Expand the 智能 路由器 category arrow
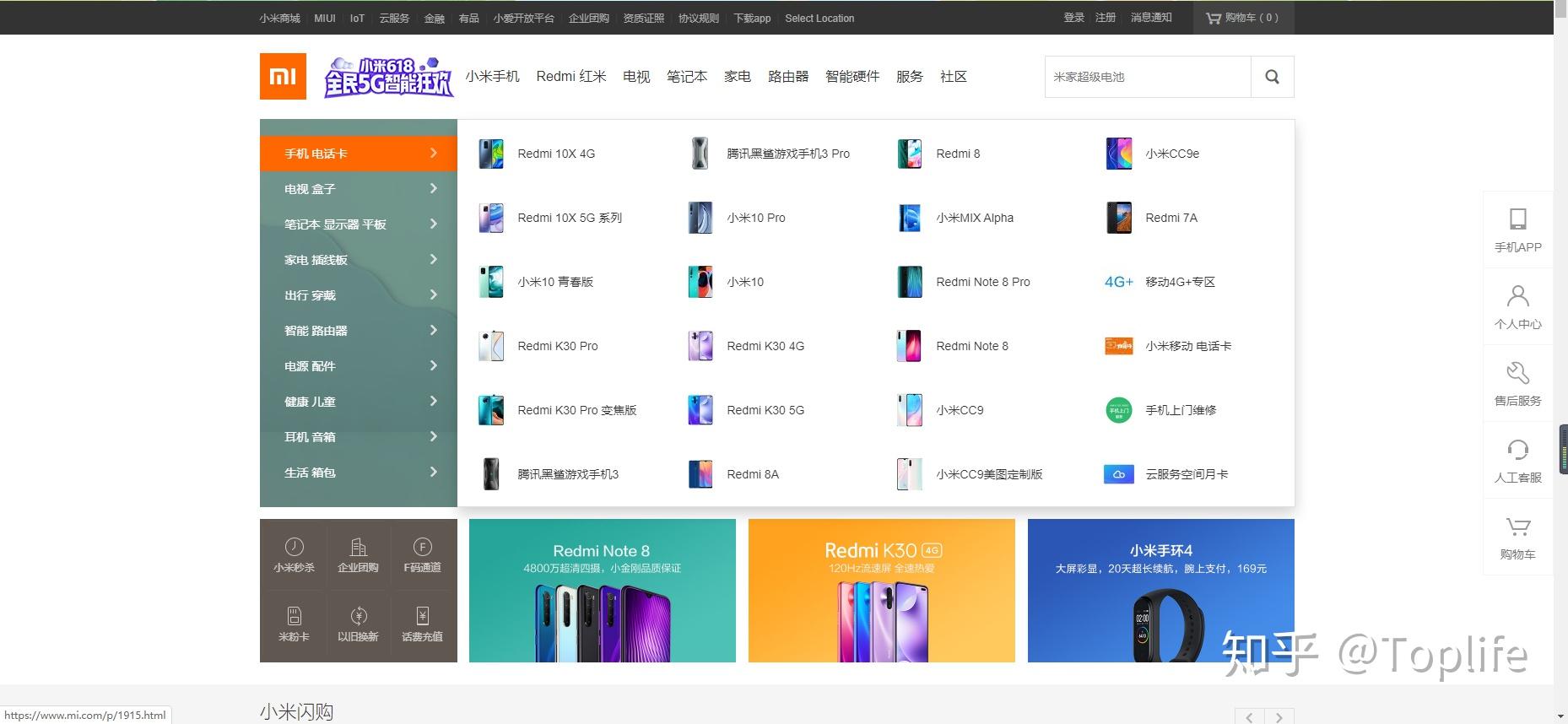The image size is (1568, 724). click(434, 330)
